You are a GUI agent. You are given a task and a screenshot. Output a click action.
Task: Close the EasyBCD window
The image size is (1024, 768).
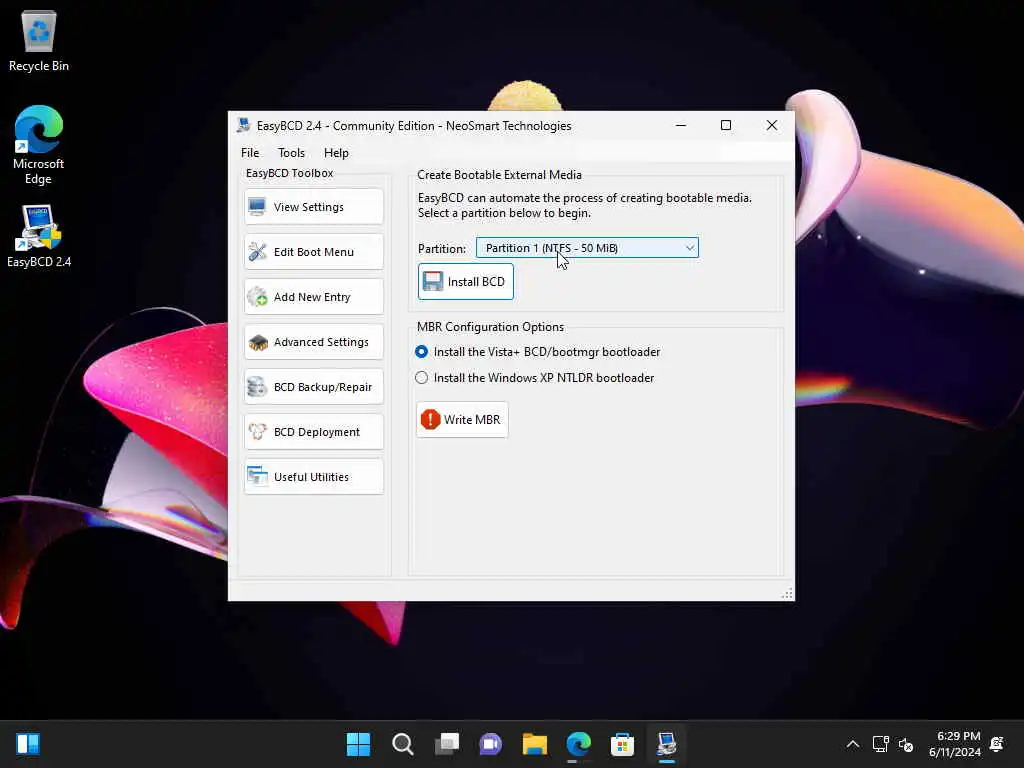coord(772,125)
